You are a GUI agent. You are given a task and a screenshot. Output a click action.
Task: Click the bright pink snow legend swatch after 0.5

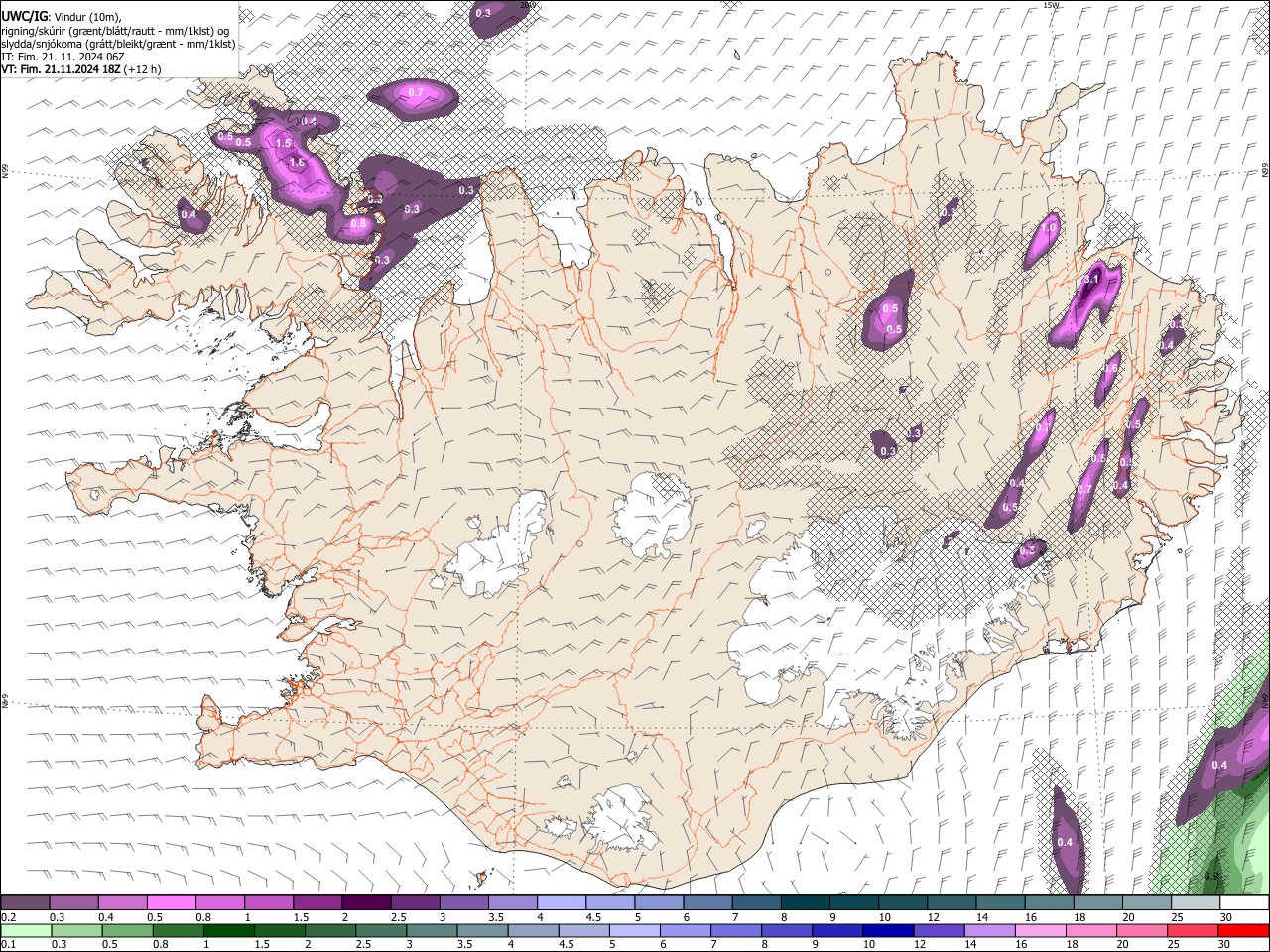pyautogui.click(x=171, y=903)
